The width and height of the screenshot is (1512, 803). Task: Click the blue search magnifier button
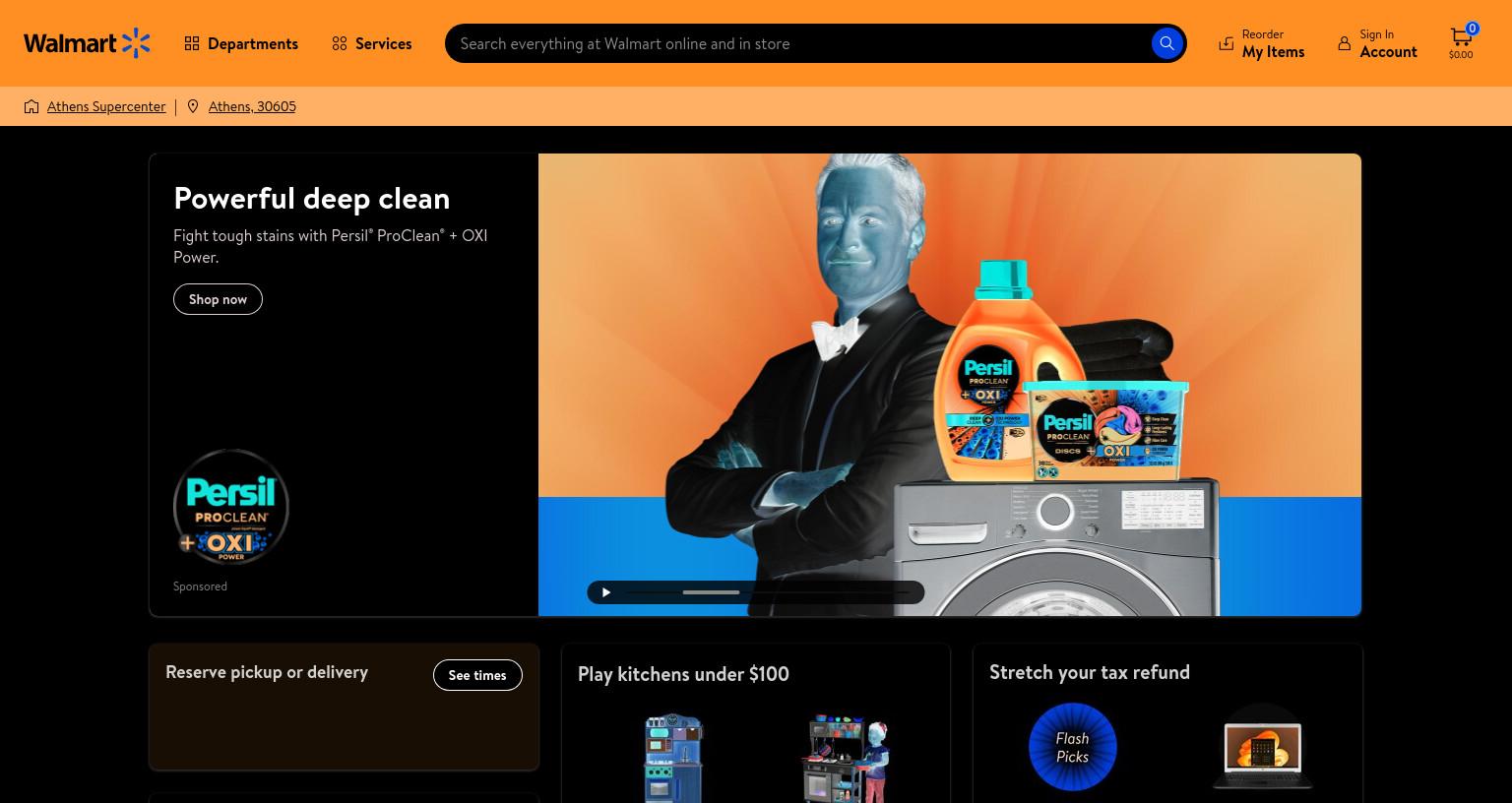pyautogui.click(x=1166, y=43)
